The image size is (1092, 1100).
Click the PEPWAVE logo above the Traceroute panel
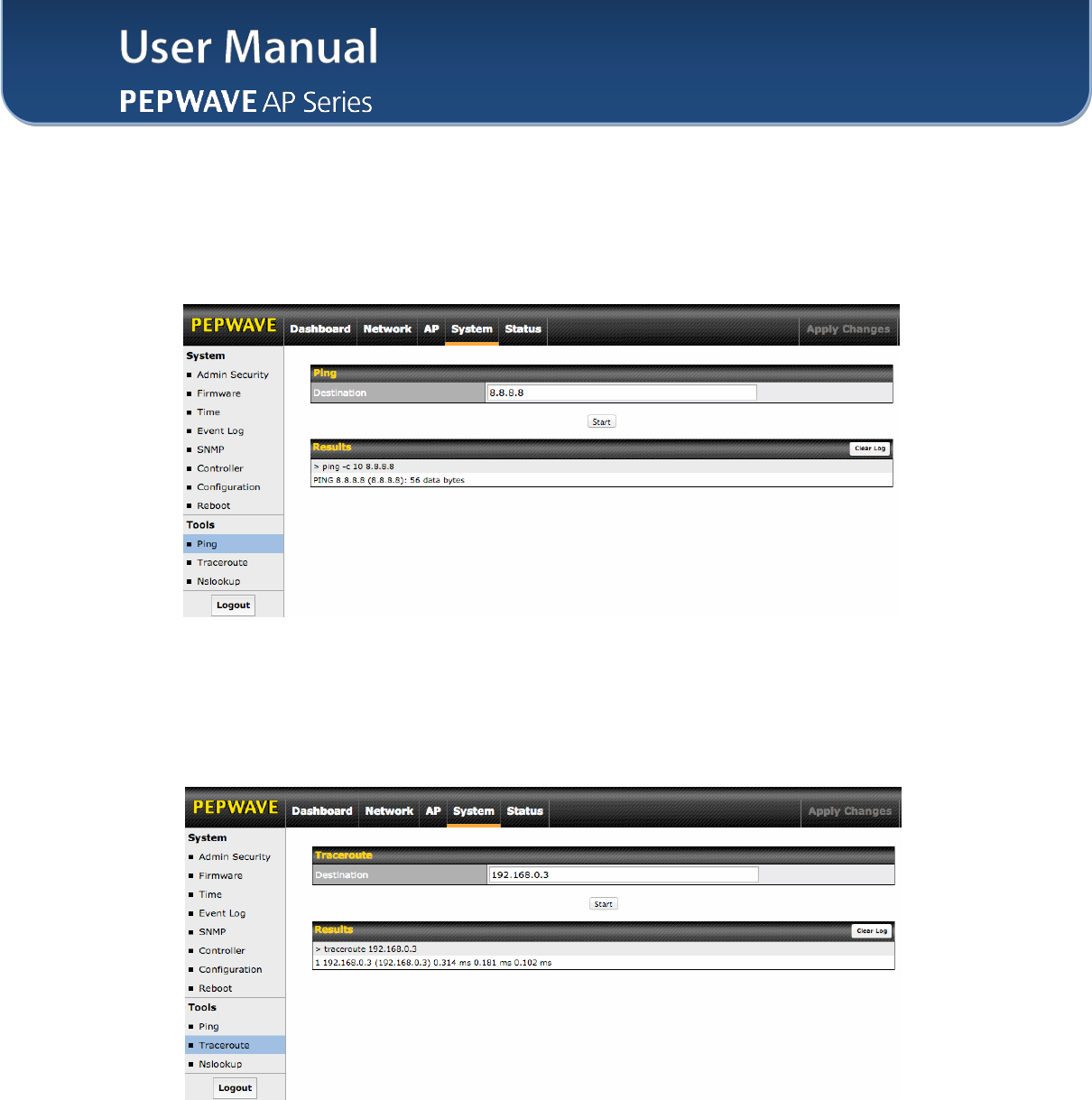pos(236,808)
